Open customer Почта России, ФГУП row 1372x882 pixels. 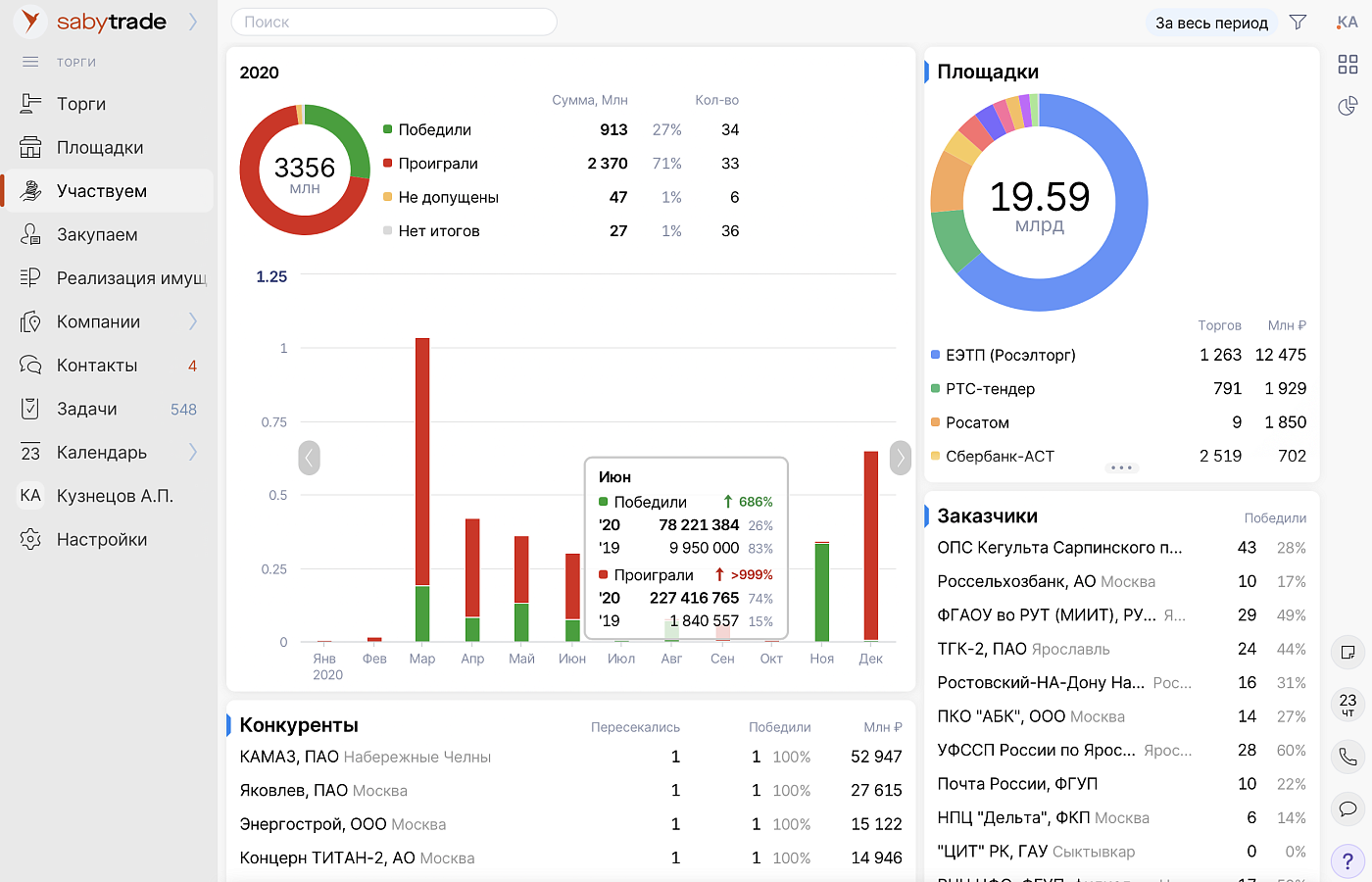tap(1121, 784)
